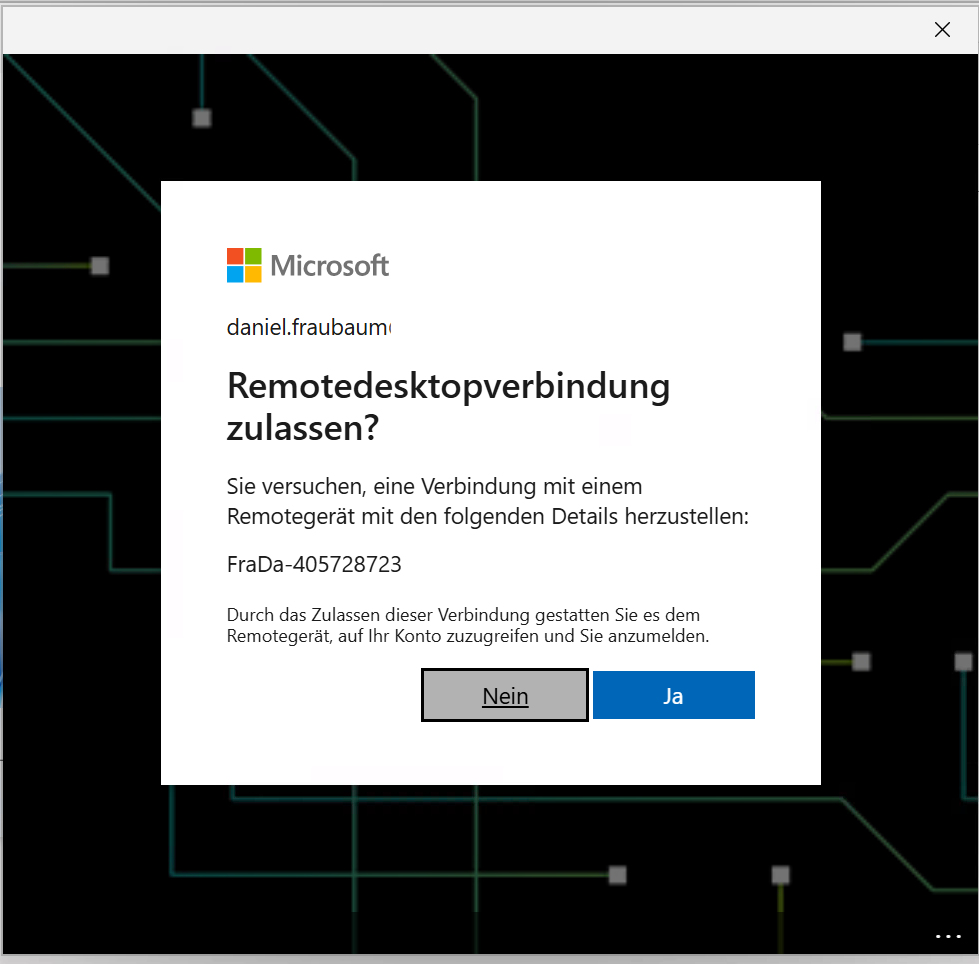Click the Microsoft four-square logo

(x=244, y=265)
